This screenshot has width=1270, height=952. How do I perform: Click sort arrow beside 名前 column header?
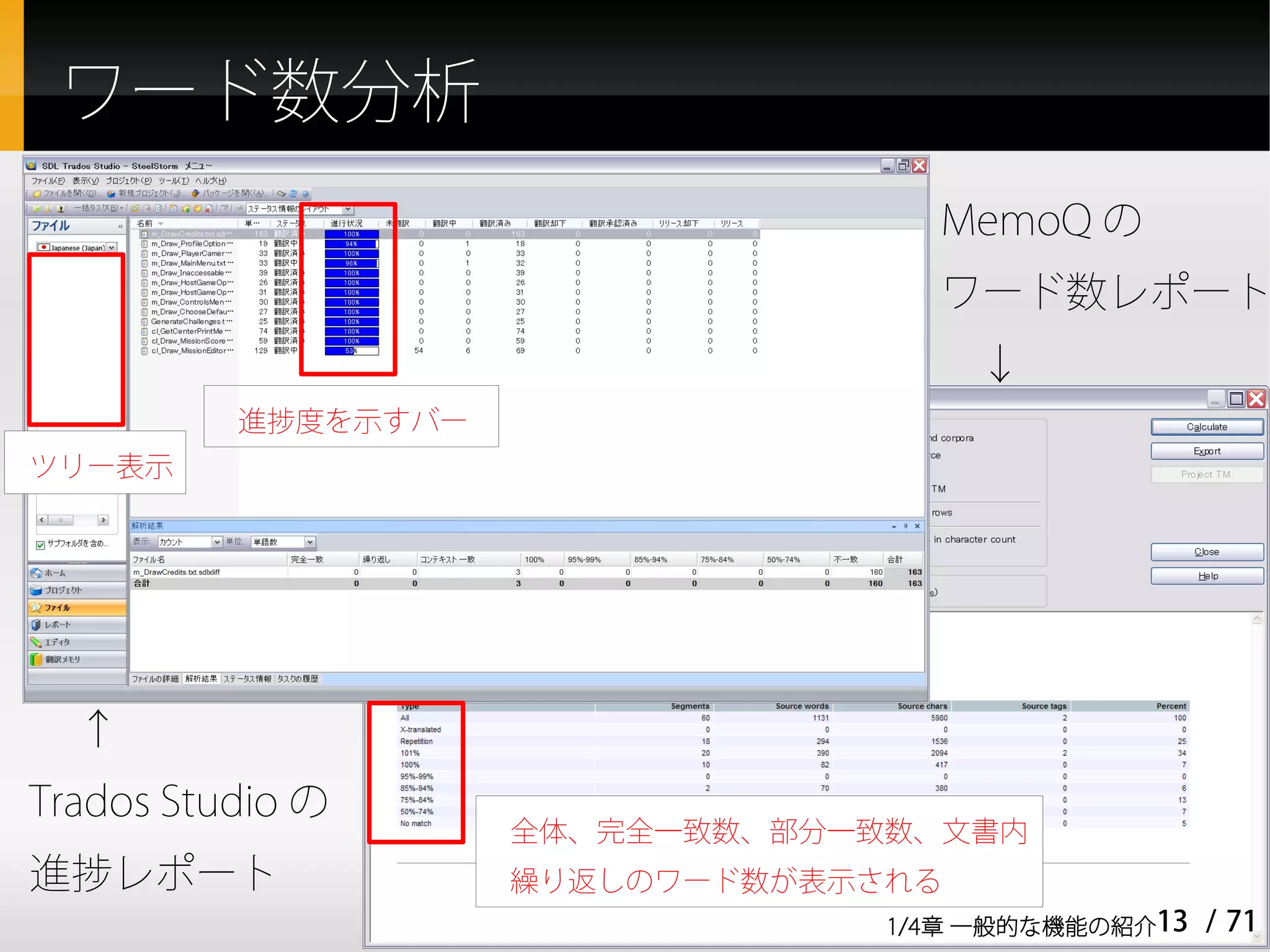pyautogui.click(x=161, y=223)
